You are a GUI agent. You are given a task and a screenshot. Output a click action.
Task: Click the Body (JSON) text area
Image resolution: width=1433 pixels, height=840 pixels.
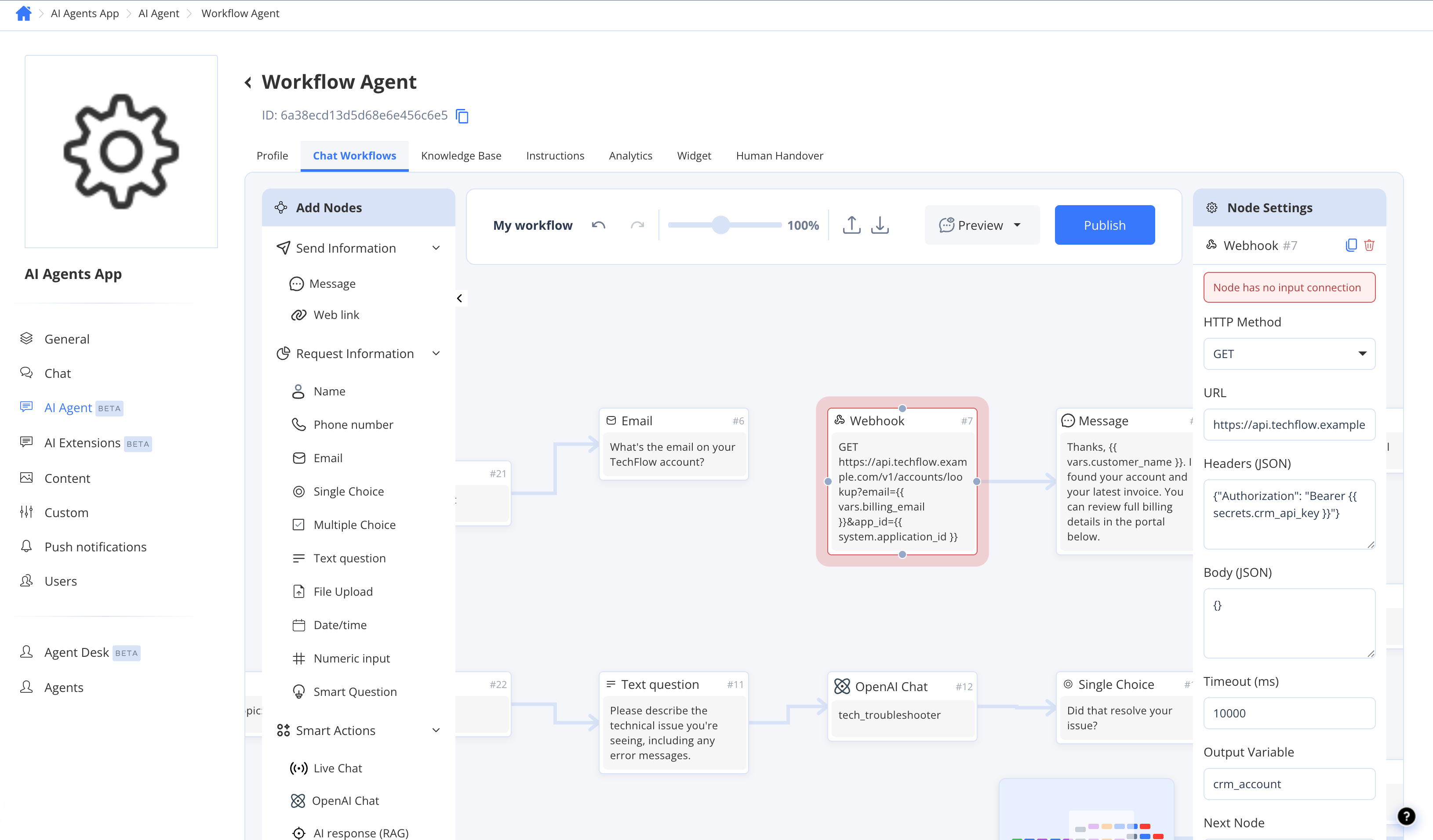1289,623
